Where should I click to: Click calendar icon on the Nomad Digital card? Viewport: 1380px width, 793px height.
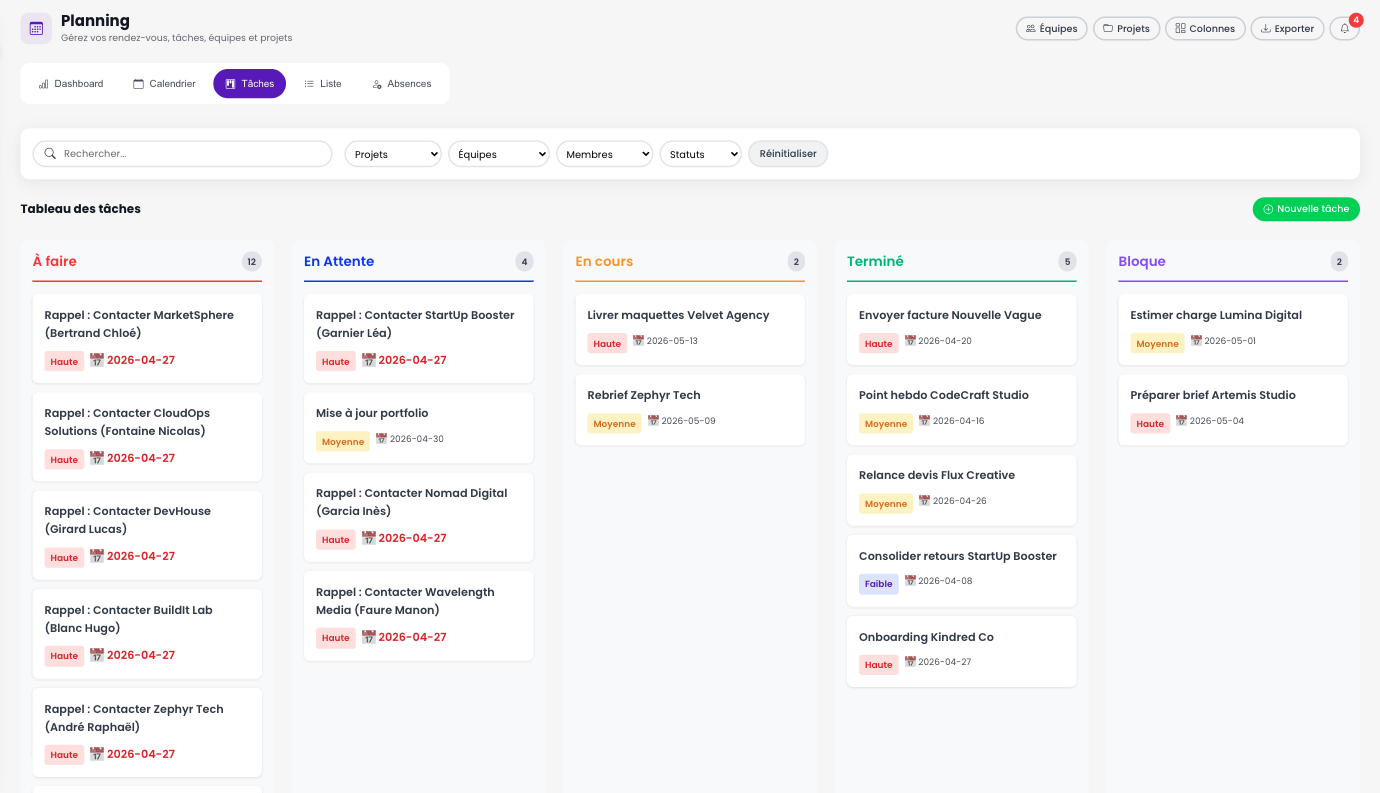[x=368, y=538]
